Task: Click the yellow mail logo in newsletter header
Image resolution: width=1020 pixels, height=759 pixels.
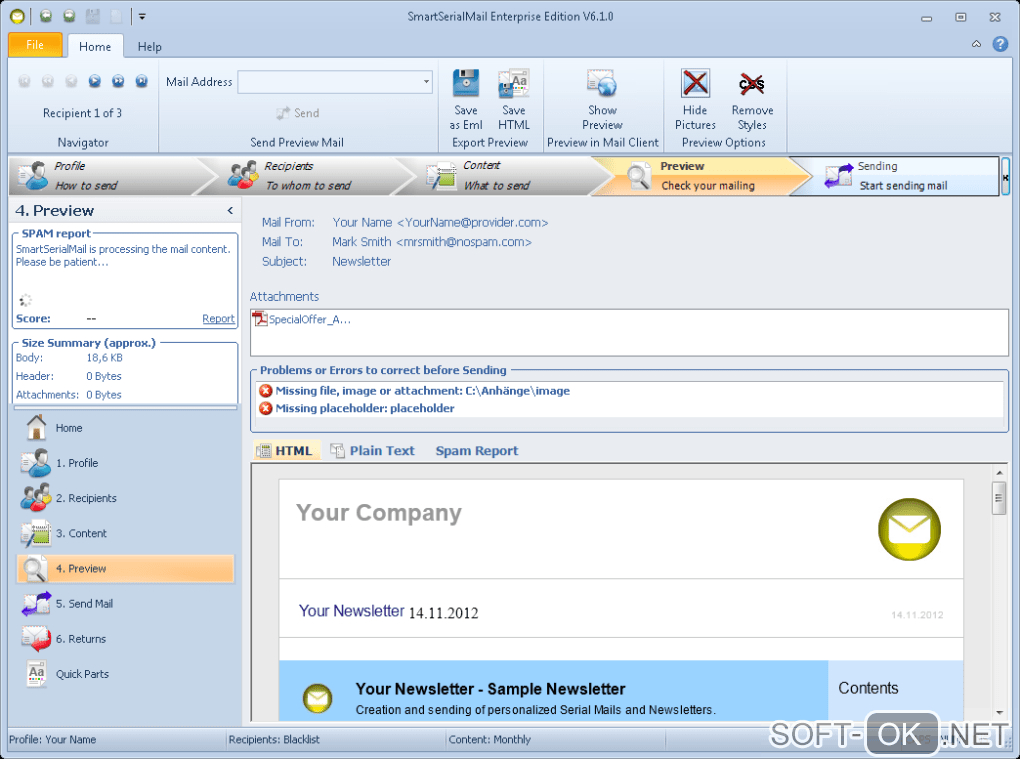Action: click(909, 529)
